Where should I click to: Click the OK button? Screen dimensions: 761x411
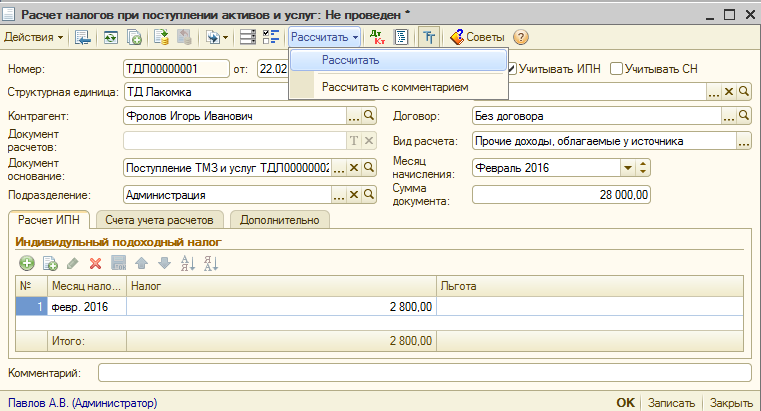625,403
